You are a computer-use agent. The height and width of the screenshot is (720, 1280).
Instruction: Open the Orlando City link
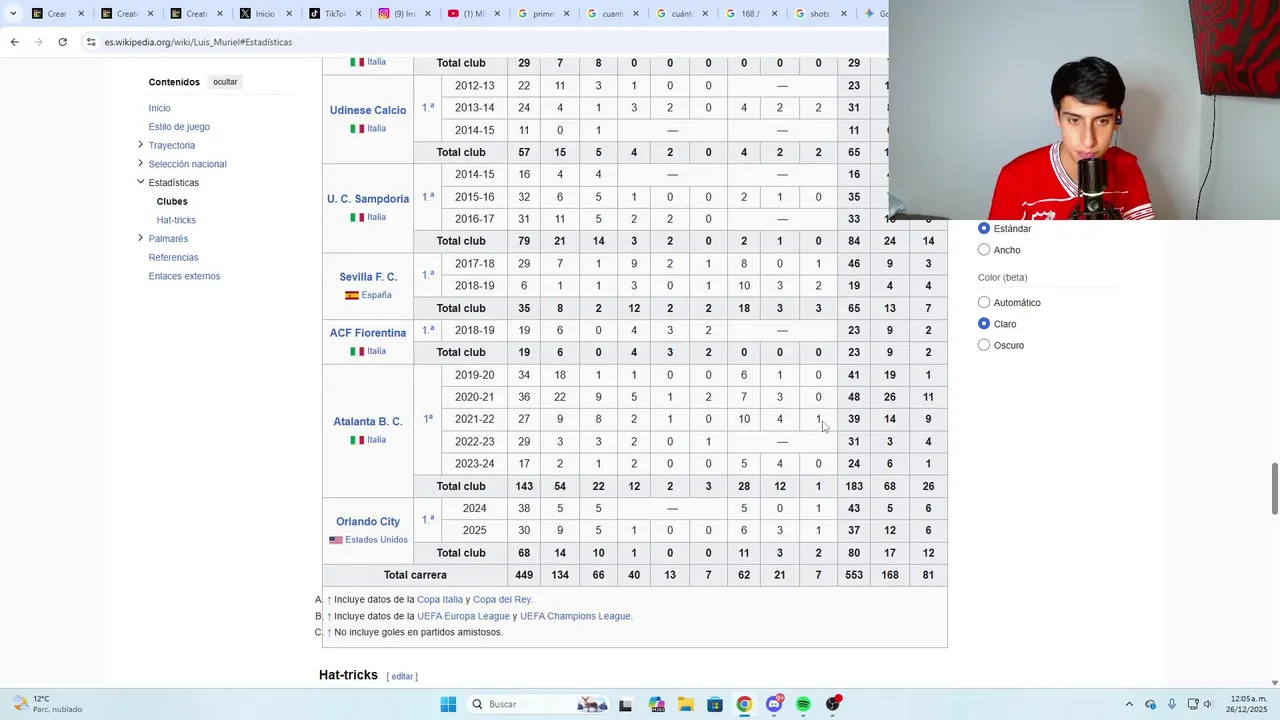pyautogui.click(x=368, y=522)
